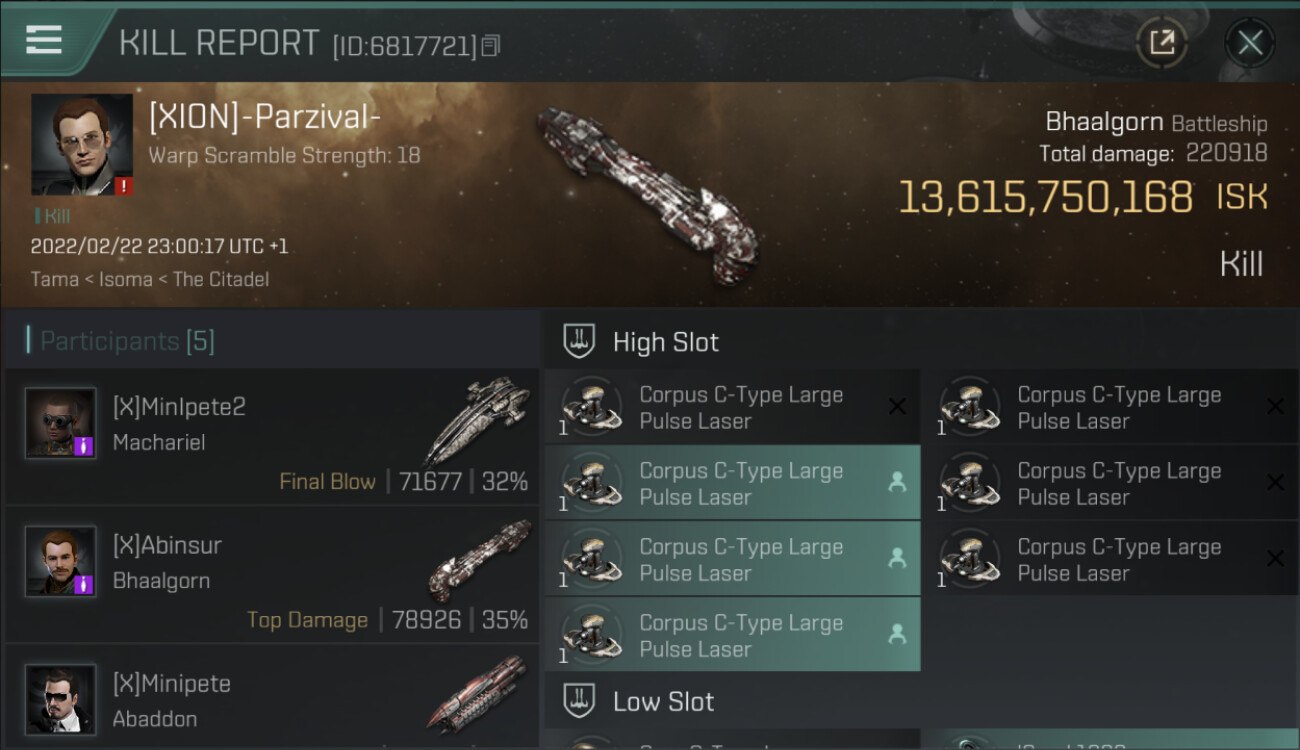1300x750 pixels.
Task: Click the Low Slot shield icon
Action: point(579,700)
